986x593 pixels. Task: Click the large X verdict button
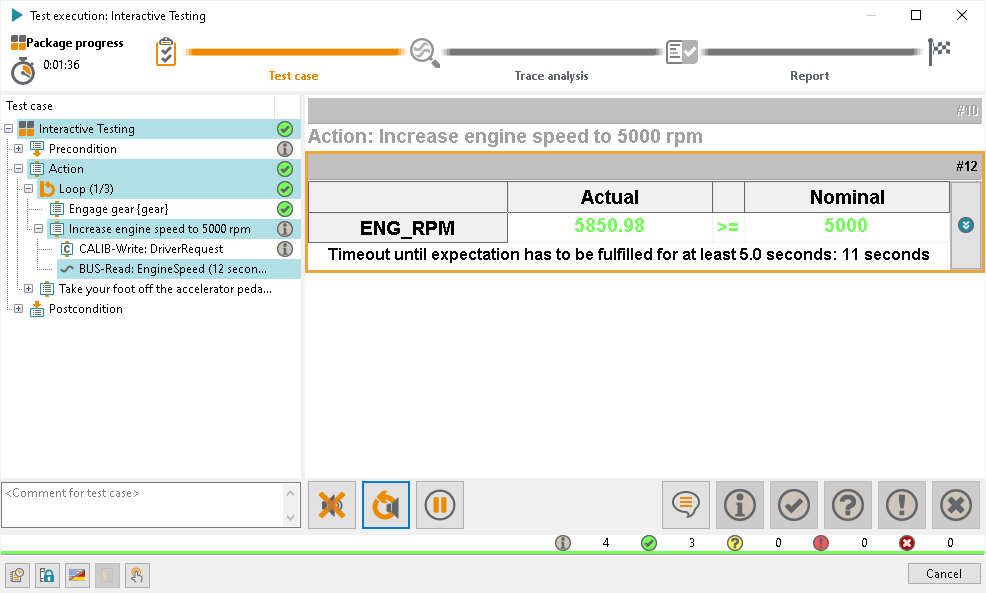[956, 505]
